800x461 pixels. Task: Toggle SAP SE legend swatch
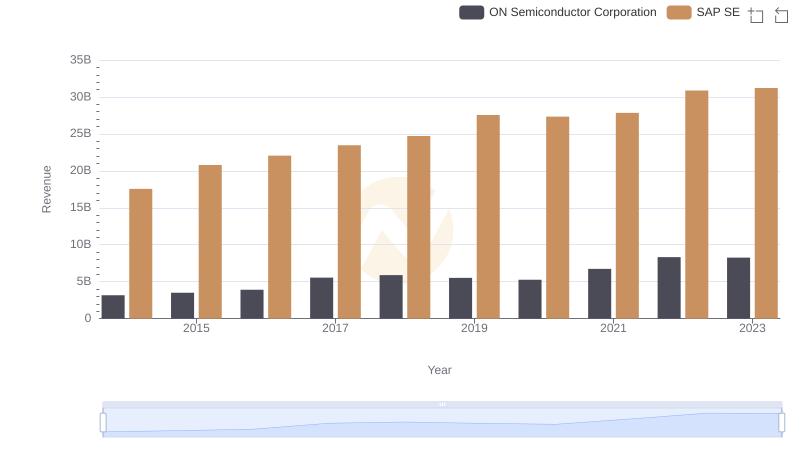pyautogui.click(x=679, y=12)
